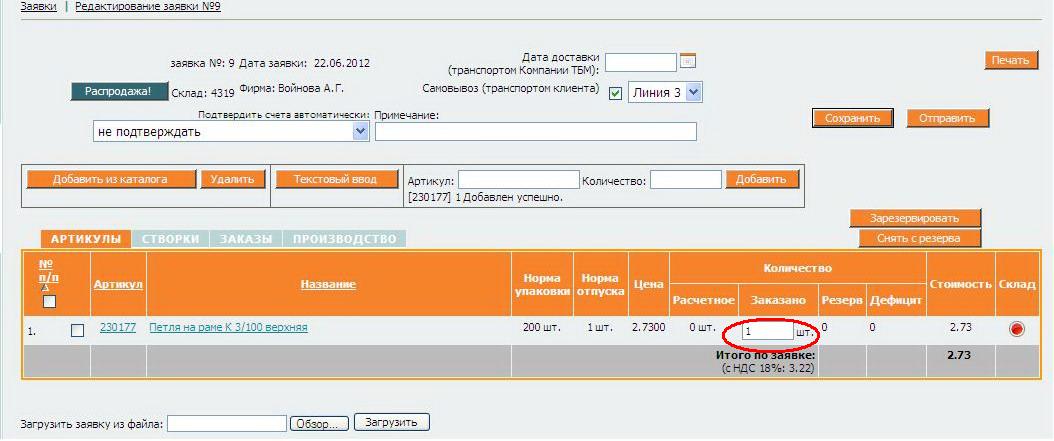1054x441 pixels.
Task: Click the Распродажа! button
Action: [118, 91]
